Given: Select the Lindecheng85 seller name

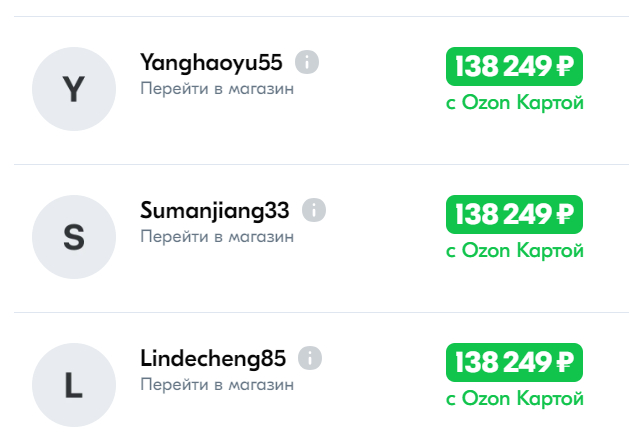Looking at the screenshot, I should pyautogui.click(x=214, y=358).
